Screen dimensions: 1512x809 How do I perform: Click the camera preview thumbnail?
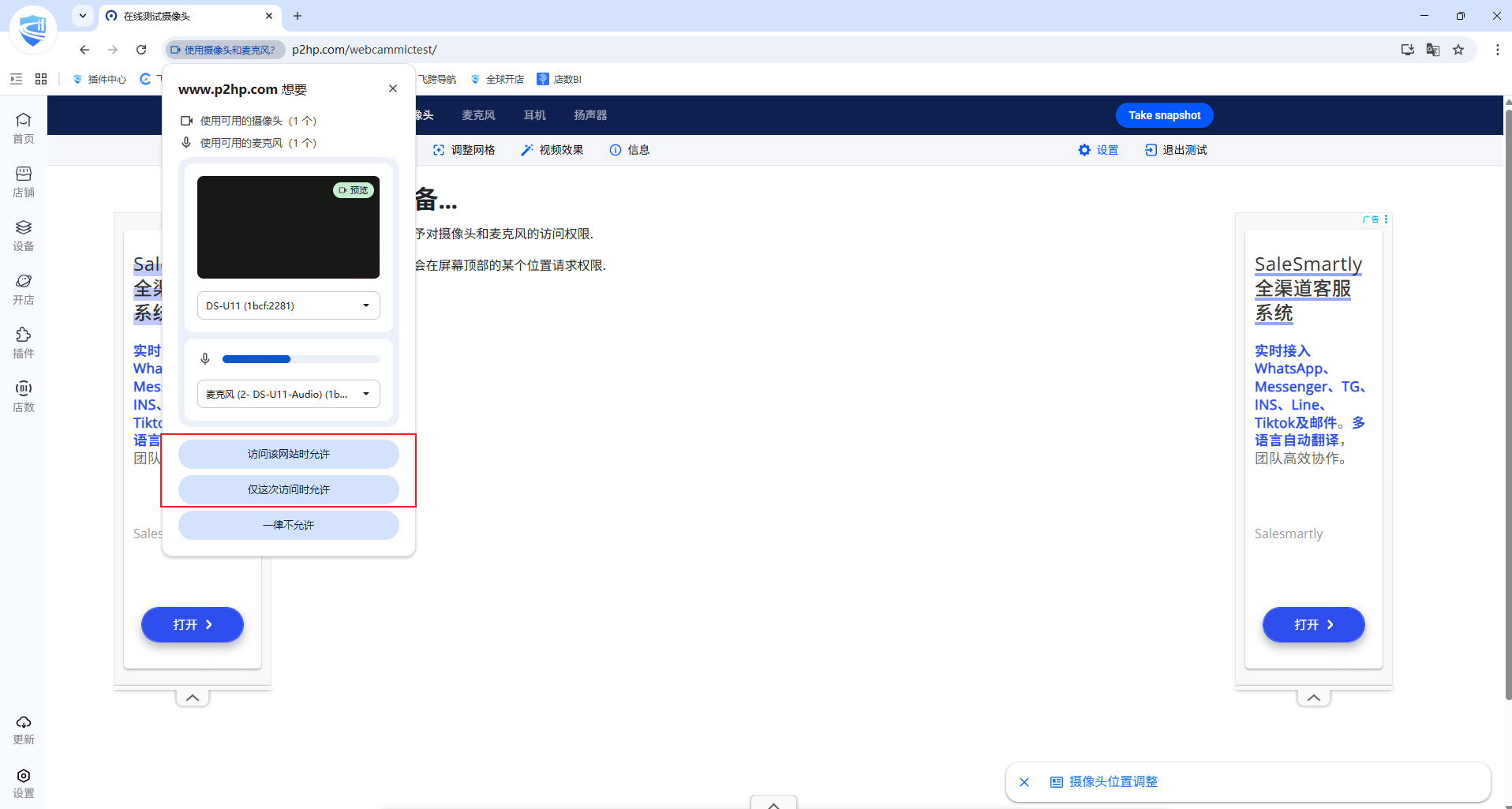[x=289, y=227]
